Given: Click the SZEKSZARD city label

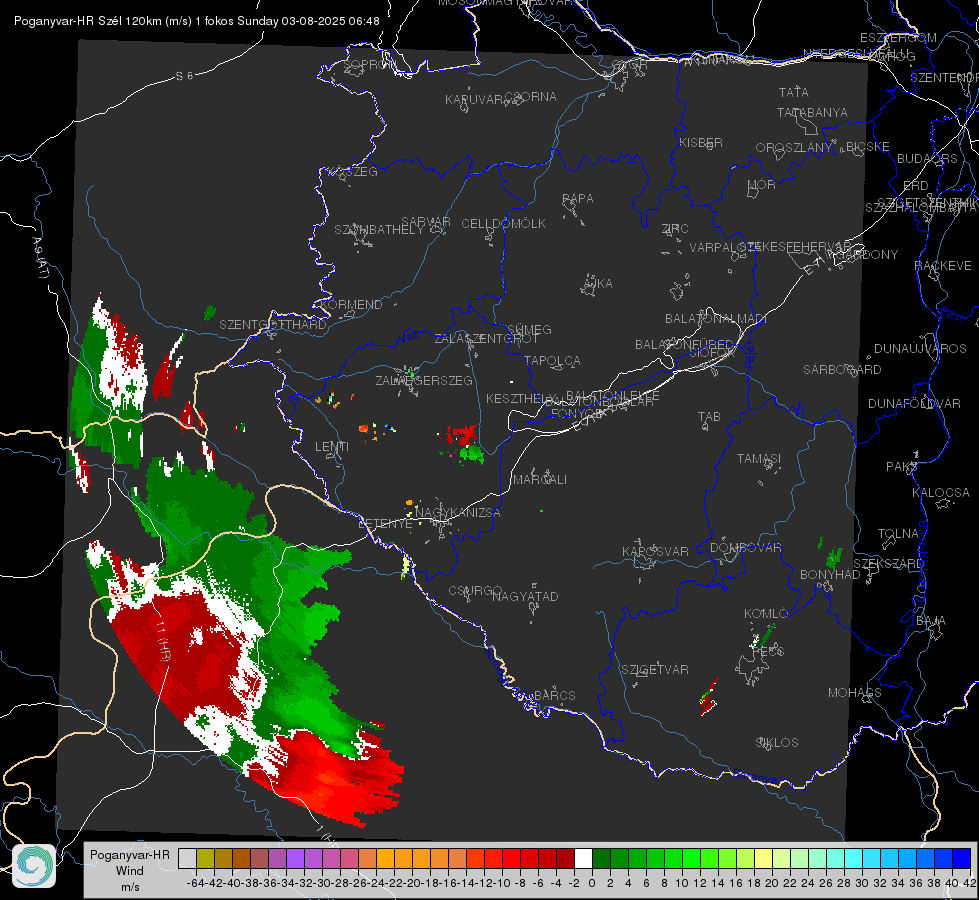Looking at the screenshot, I should pyautogui.click(x=888, y=564).
